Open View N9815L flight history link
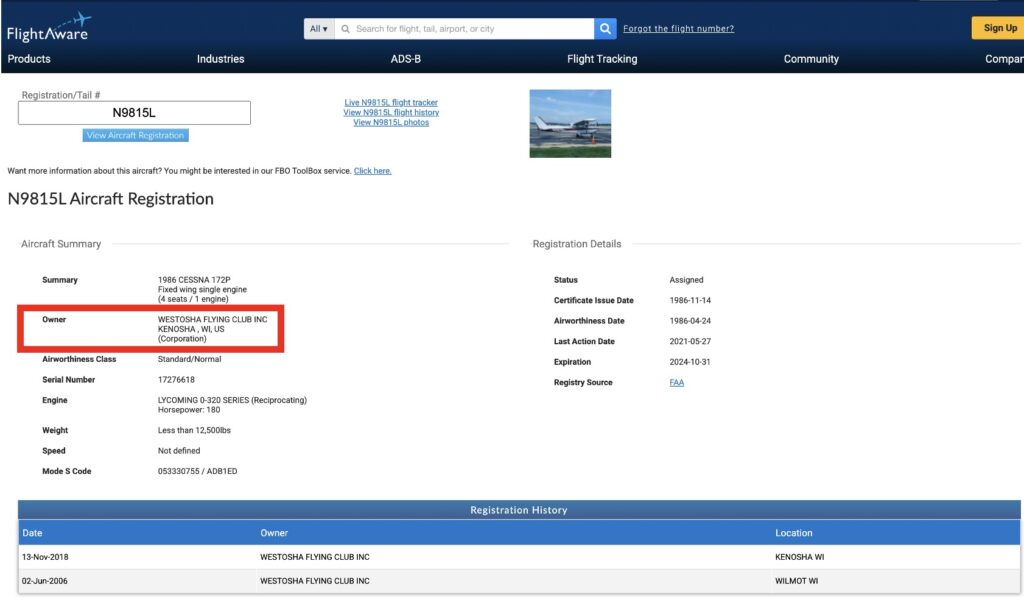Viewport: 1024px width, 597px height. (391, 112)
